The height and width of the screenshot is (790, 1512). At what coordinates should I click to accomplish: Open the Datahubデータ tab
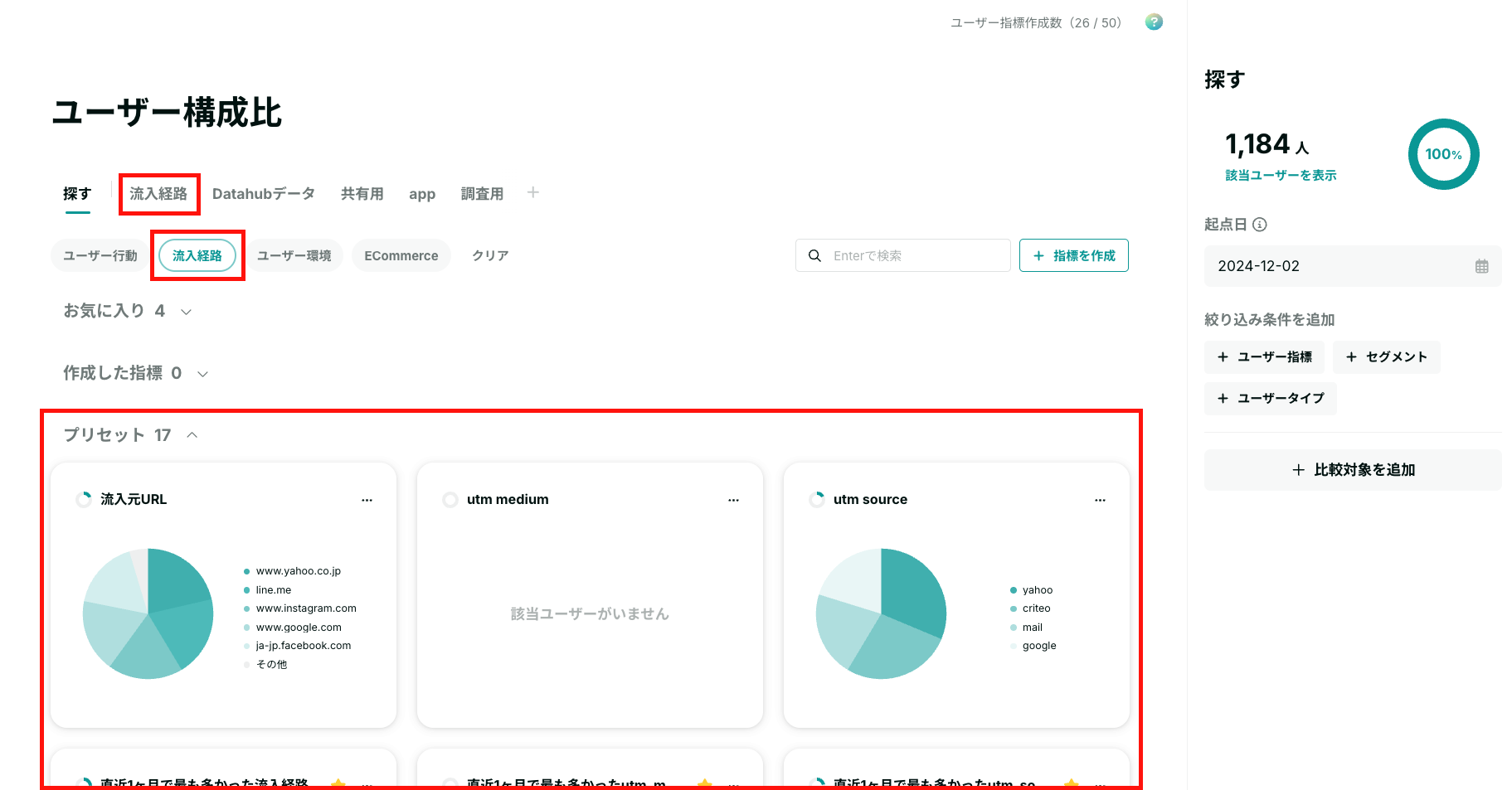[x=264, y=193]
